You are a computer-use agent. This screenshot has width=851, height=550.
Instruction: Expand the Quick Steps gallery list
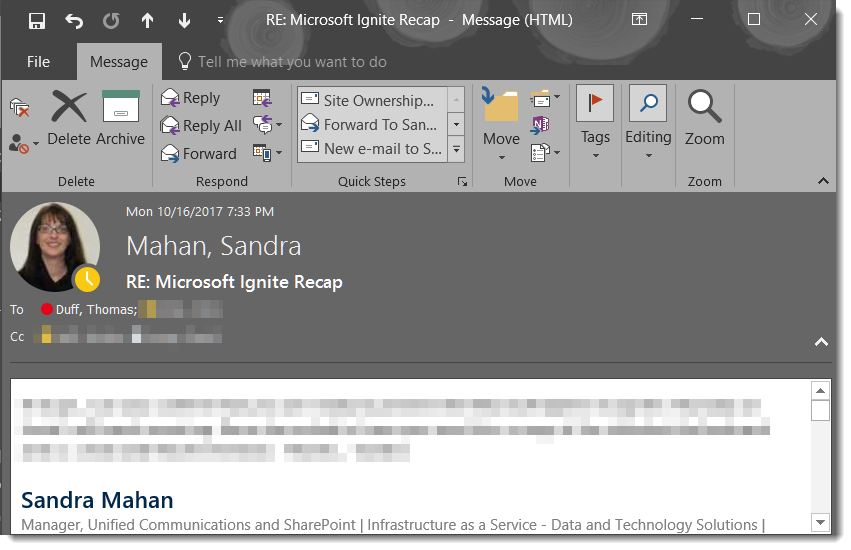point(456,150)
